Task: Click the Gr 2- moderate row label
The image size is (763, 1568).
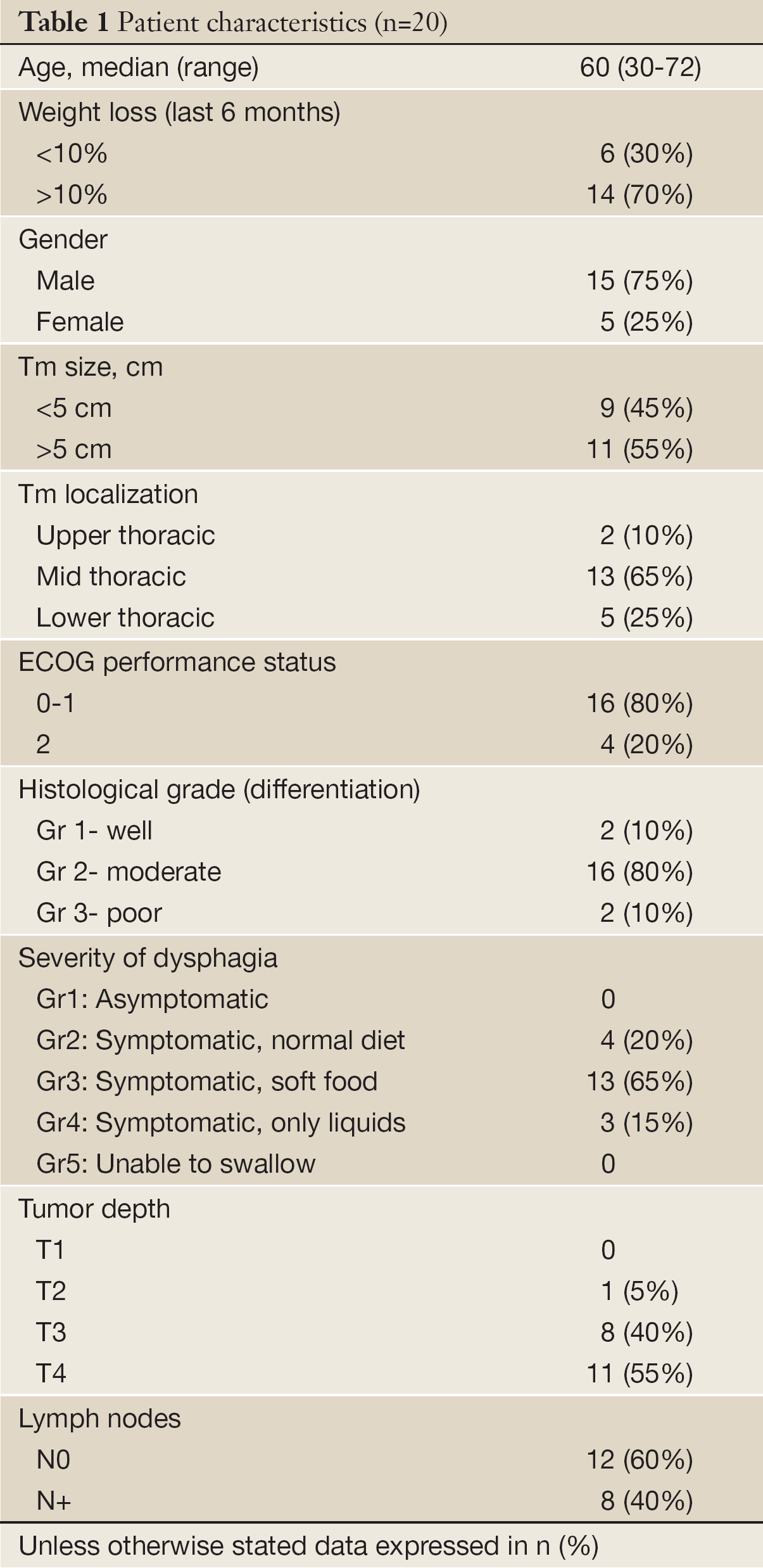Action: point(129,872)
